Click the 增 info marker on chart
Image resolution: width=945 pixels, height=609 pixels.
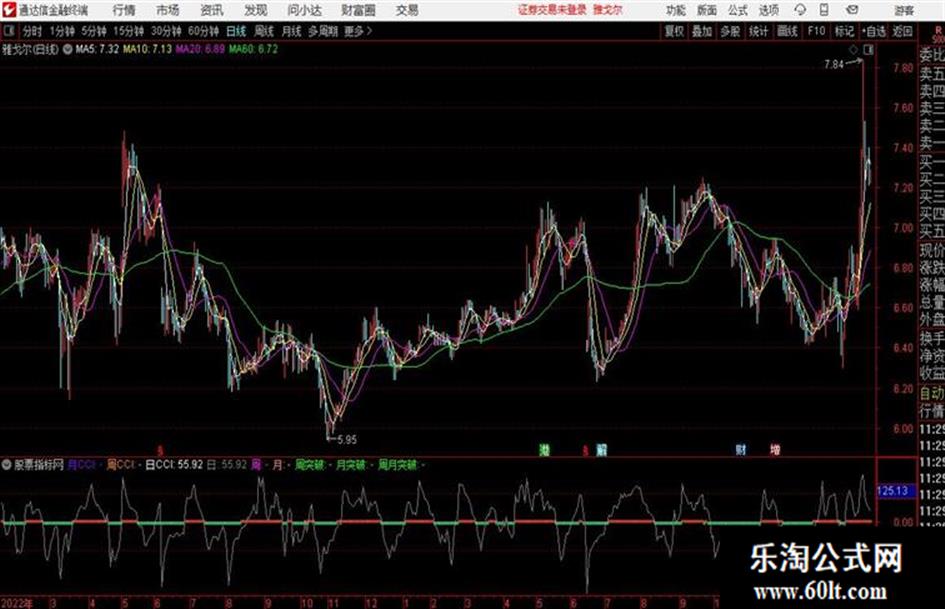775,450
